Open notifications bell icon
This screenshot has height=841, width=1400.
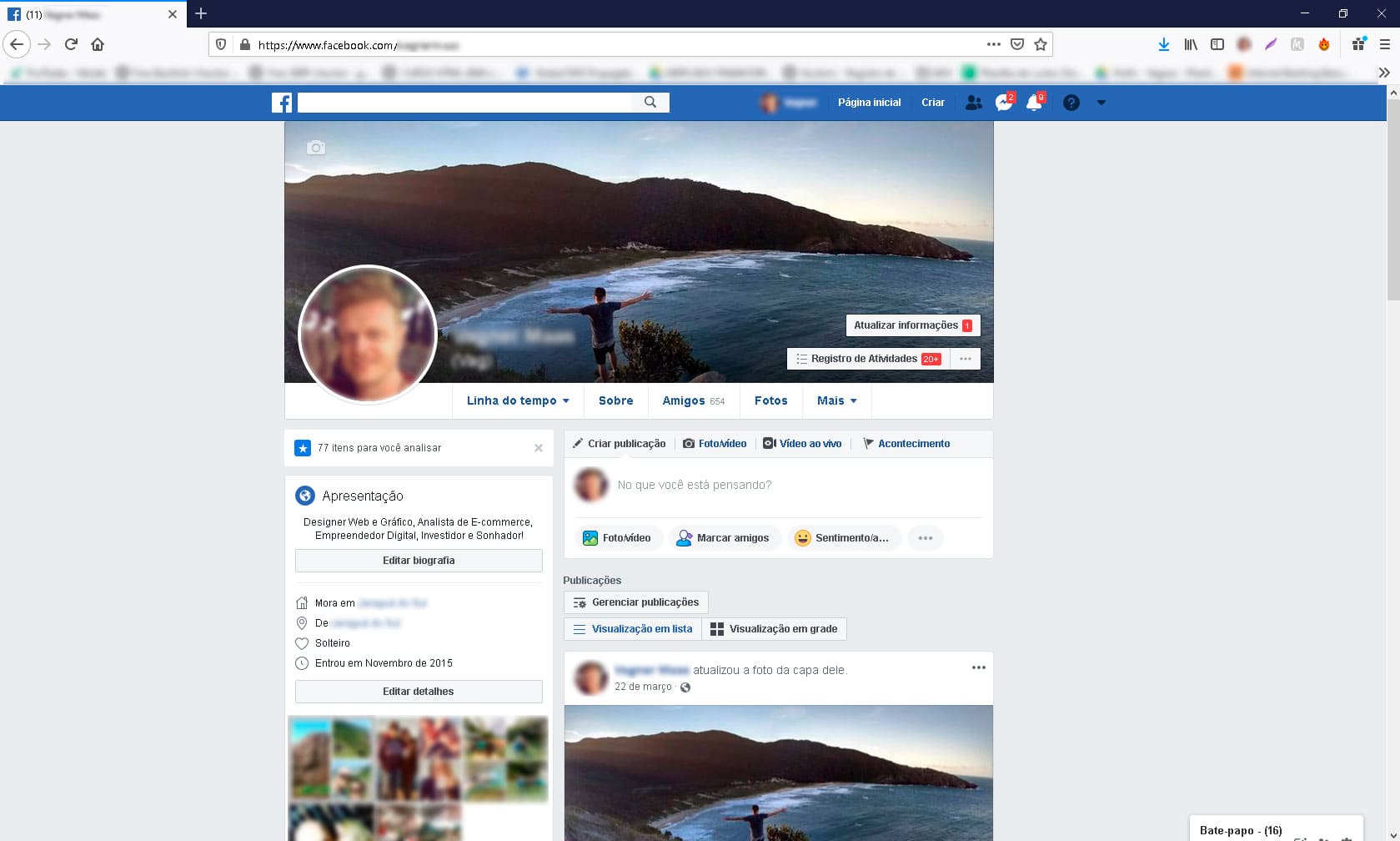pos(1034,103)
